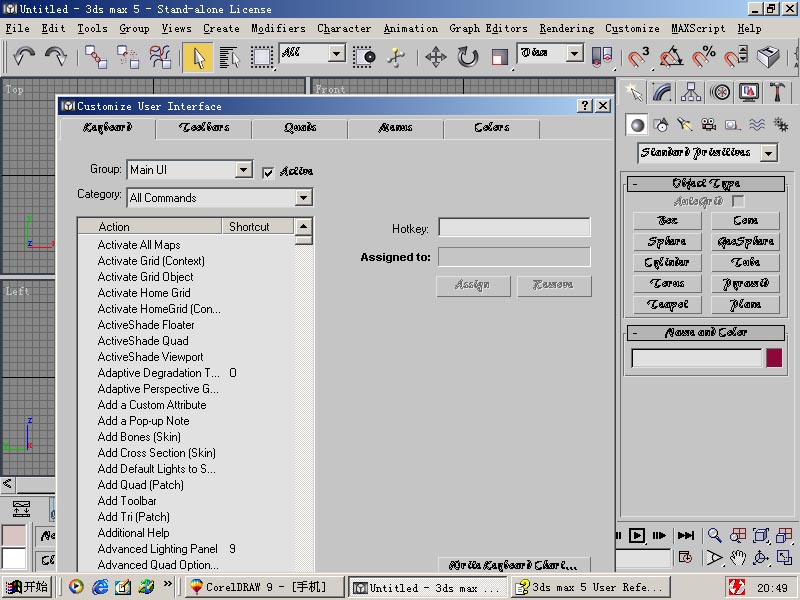
Task: Open the Motion command panel tab
Action: pyautogui.click(x=720, y=92)
